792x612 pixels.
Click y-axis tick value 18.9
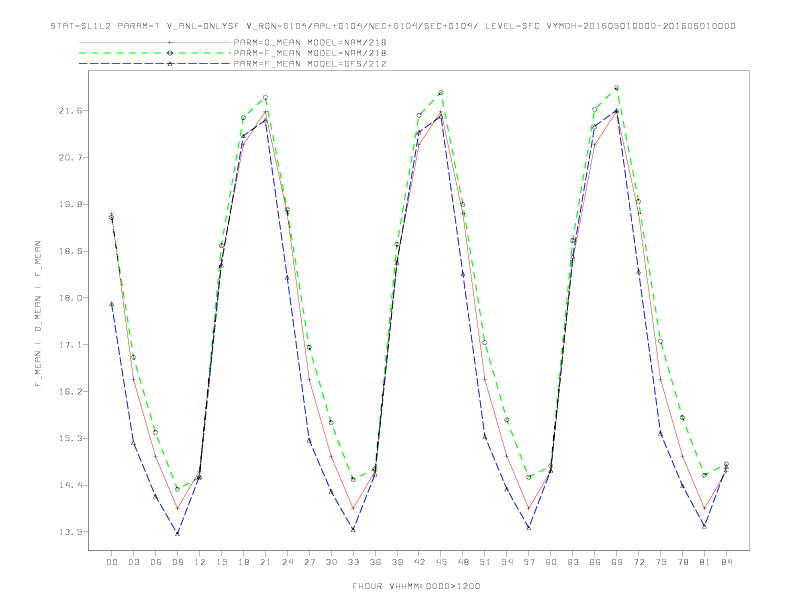tap(71, 251)
